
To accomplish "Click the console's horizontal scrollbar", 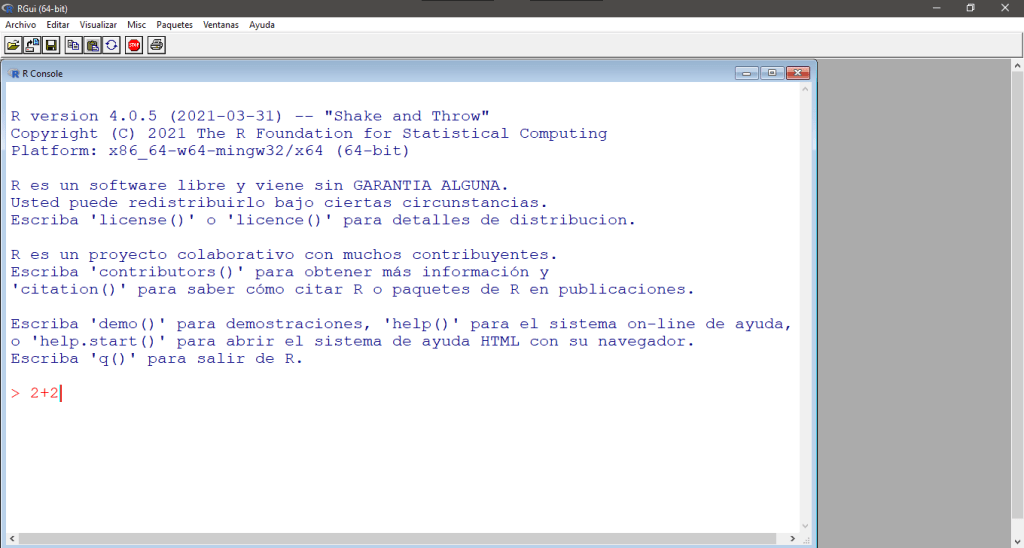I will (x=400, y=539).
